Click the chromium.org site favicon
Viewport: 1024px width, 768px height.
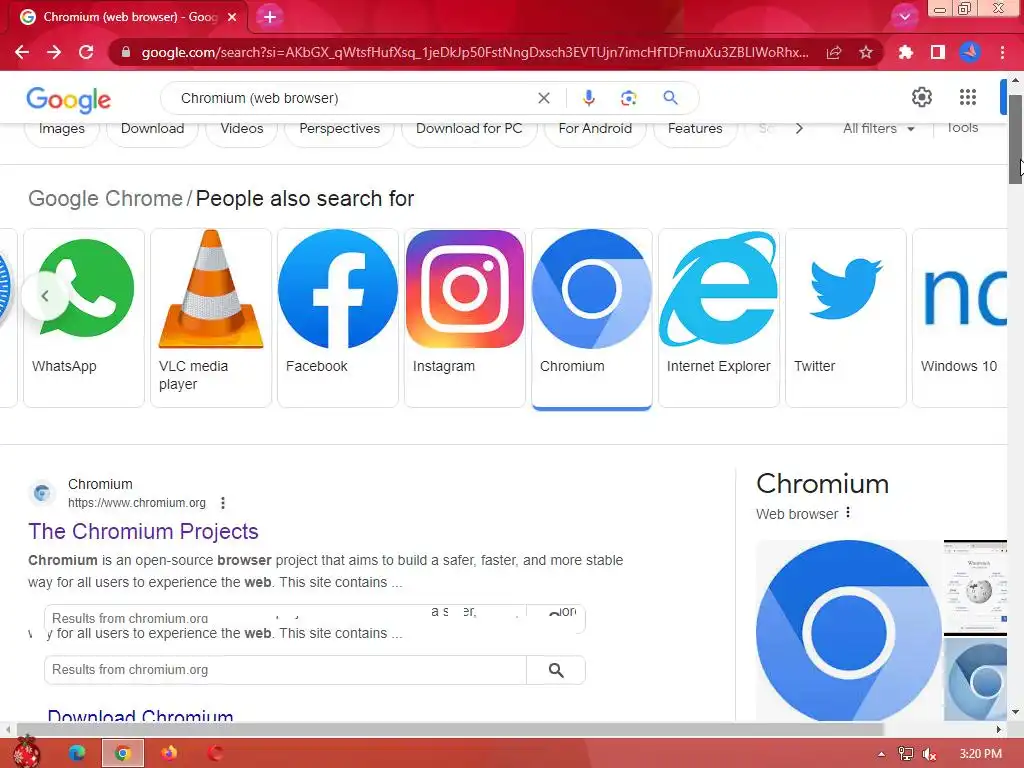click(x=42, y=493)
